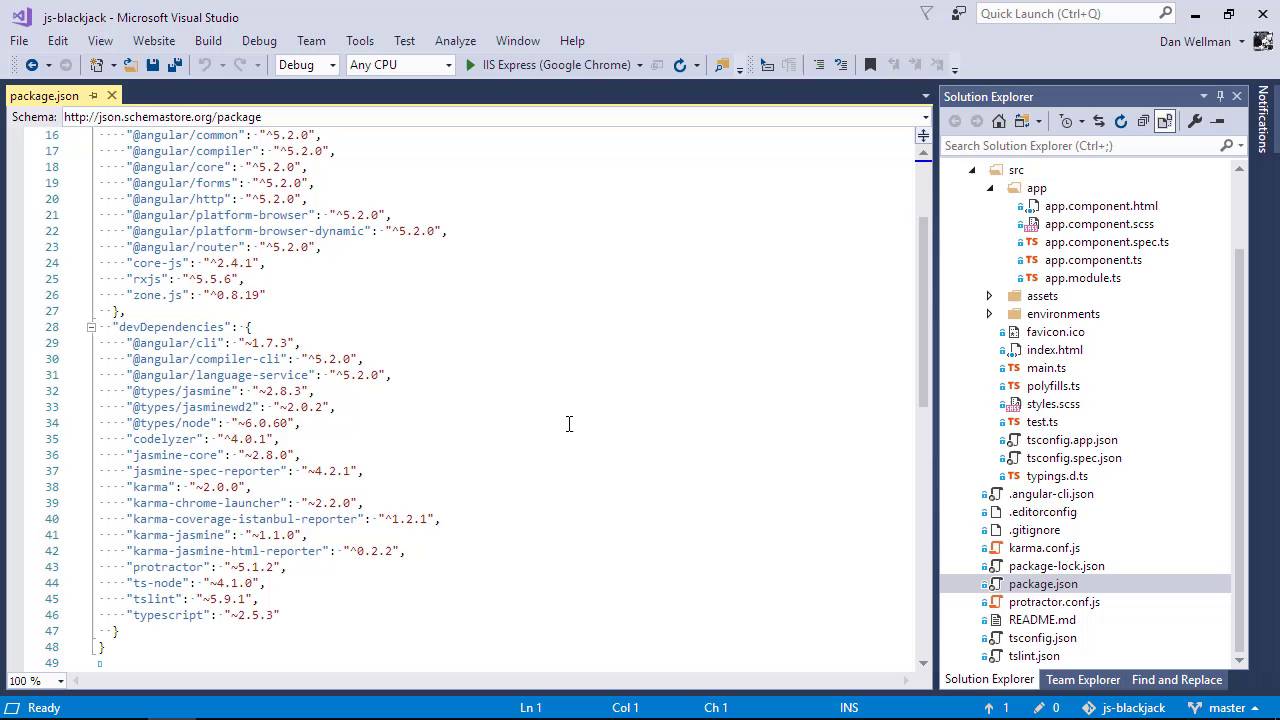Toggle pin on the package.json tab
Viewport: 1280px width, 720px height.
[x=94, y=96]
